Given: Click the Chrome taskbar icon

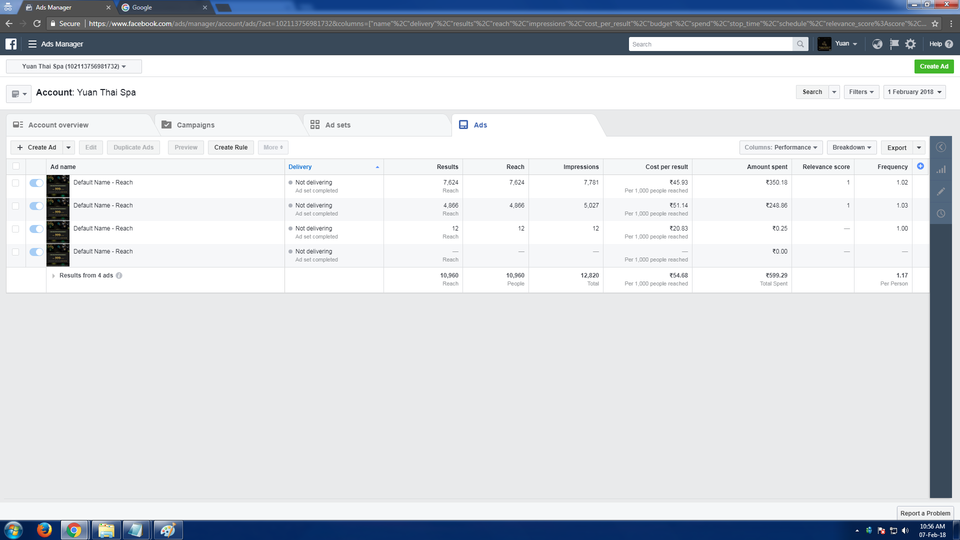Looking at the screenshot, I should coord(74,530).
